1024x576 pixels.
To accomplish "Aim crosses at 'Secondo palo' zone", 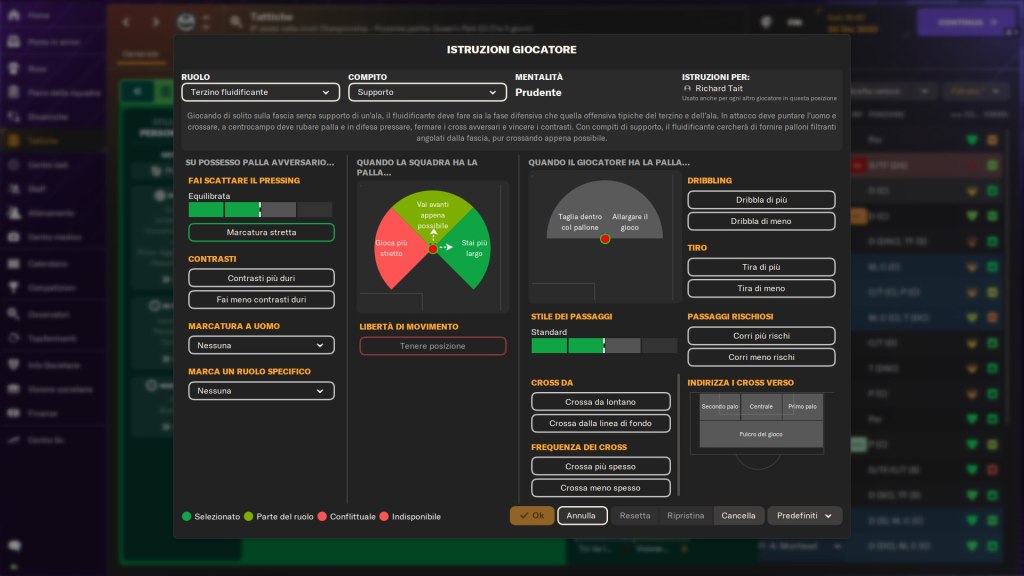I will coord(720,407).
